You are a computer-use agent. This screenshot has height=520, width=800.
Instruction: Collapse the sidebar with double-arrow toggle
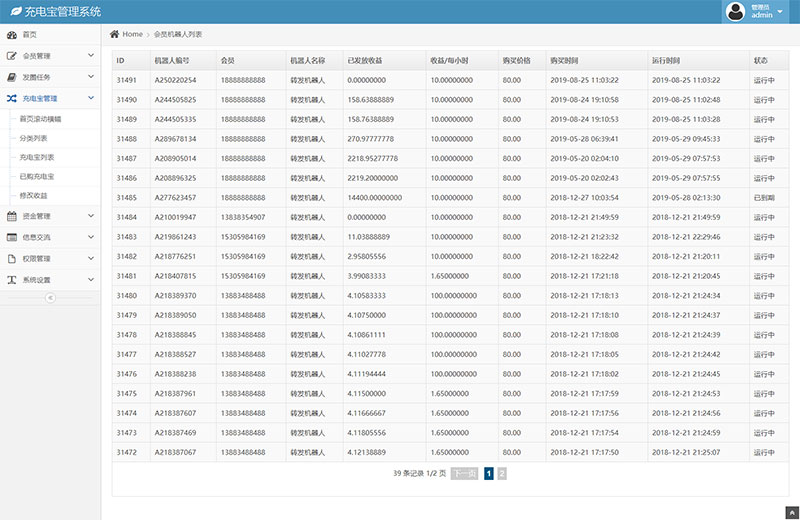click(50, 298)
